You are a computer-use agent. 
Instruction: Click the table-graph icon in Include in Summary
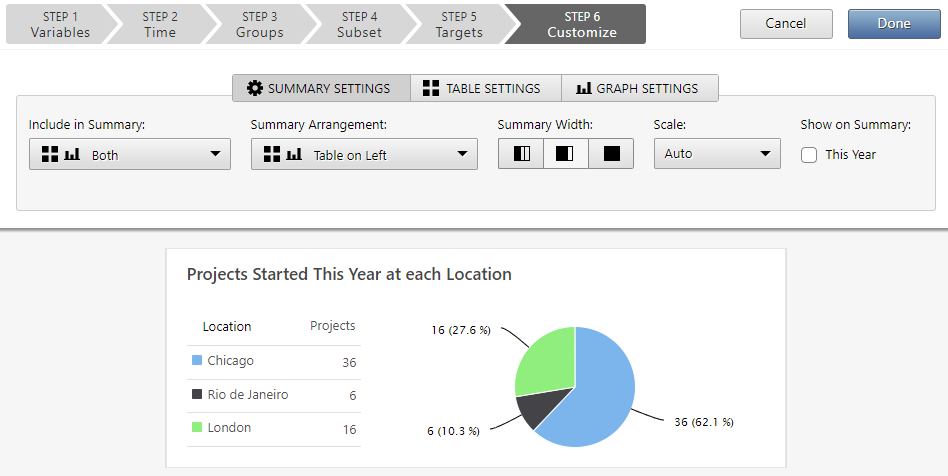(60, 155)
